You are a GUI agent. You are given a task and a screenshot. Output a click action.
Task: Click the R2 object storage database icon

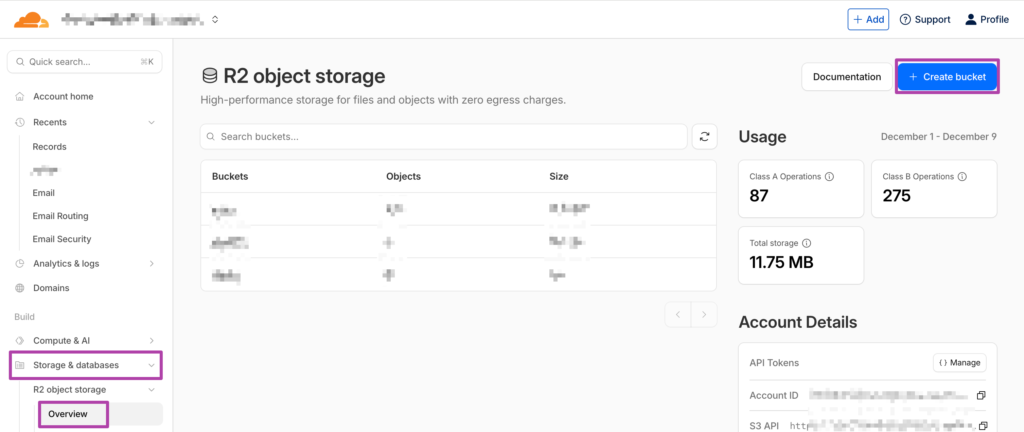click(210, 76)
